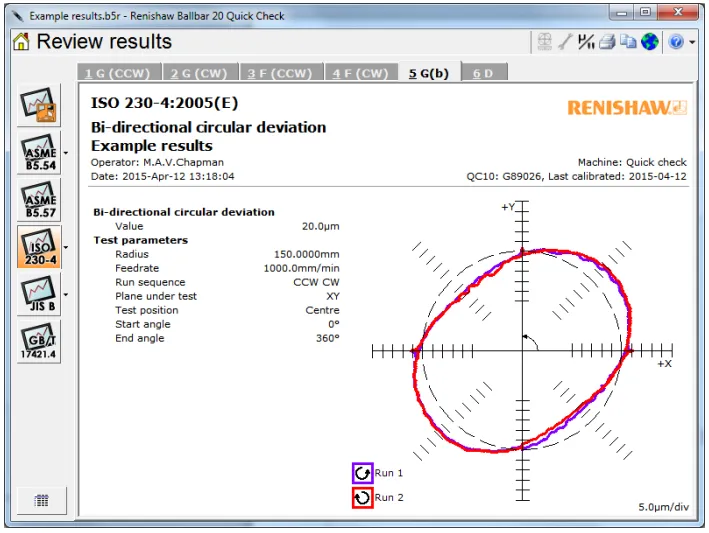Click the +Y axis label
Screen dimensions: 709x533
(x=508, y=207)
